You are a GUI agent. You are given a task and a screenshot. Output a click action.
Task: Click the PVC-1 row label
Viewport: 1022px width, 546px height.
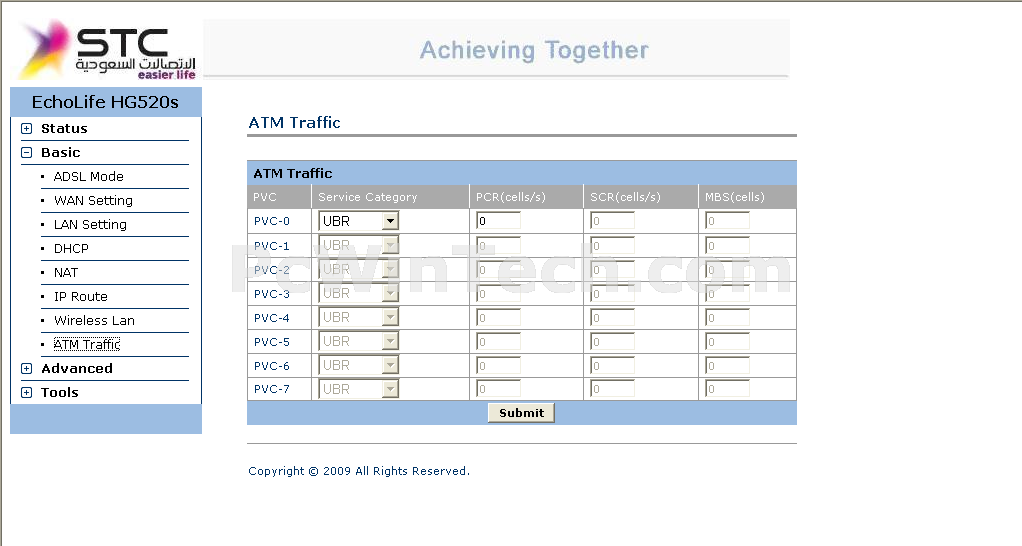pos(272,246)
